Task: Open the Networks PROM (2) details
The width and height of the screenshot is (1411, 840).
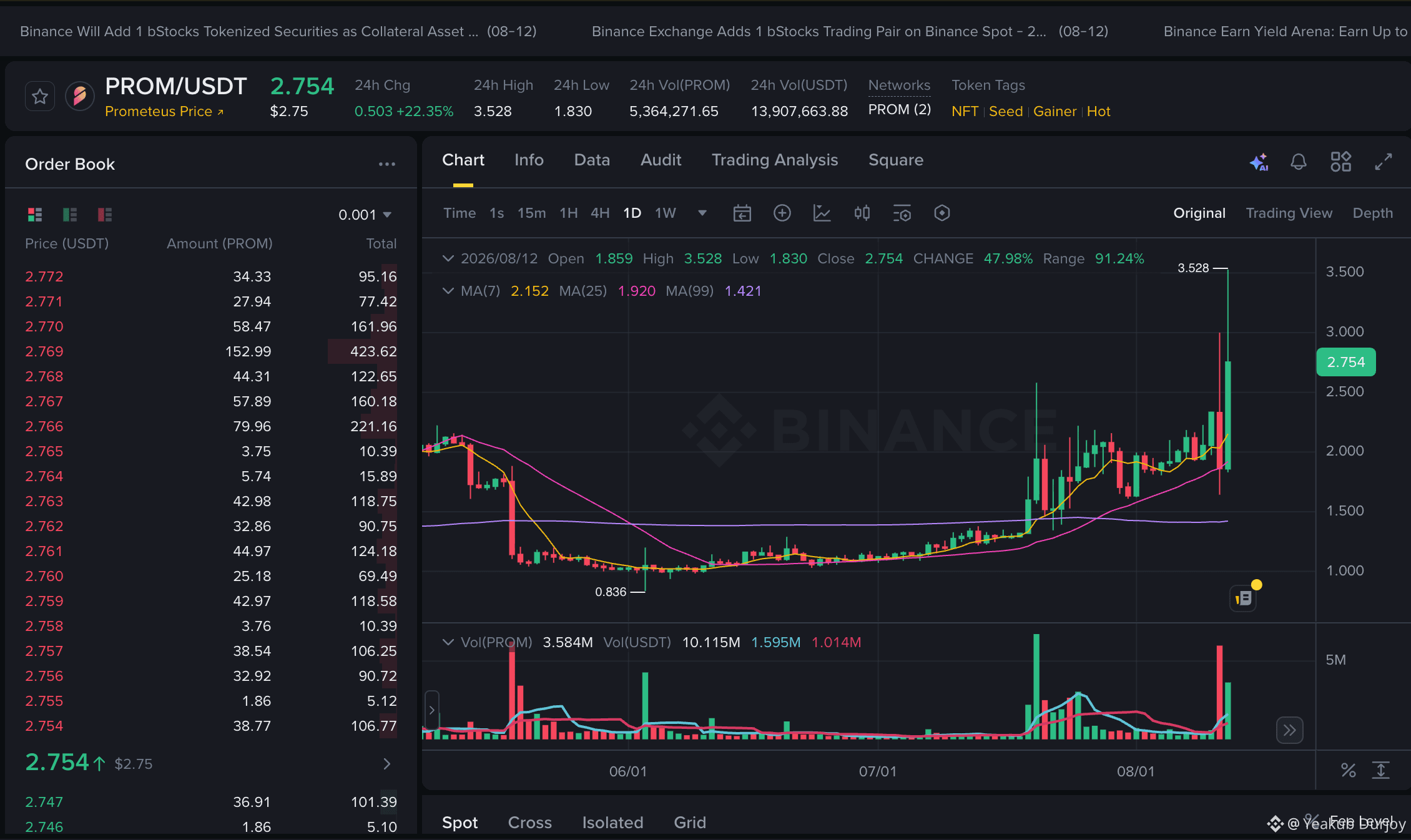Action: coord(900,110)
